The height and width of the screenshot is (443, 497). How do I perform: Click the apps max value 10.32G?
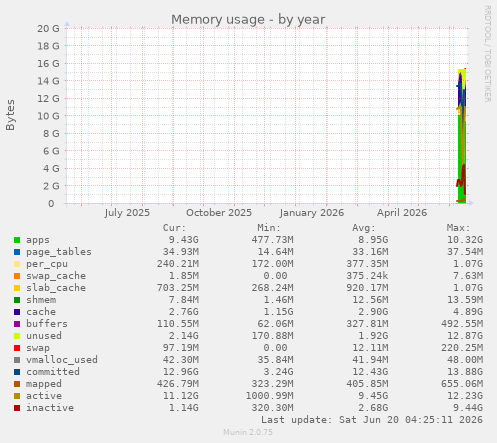coord(465,240)
